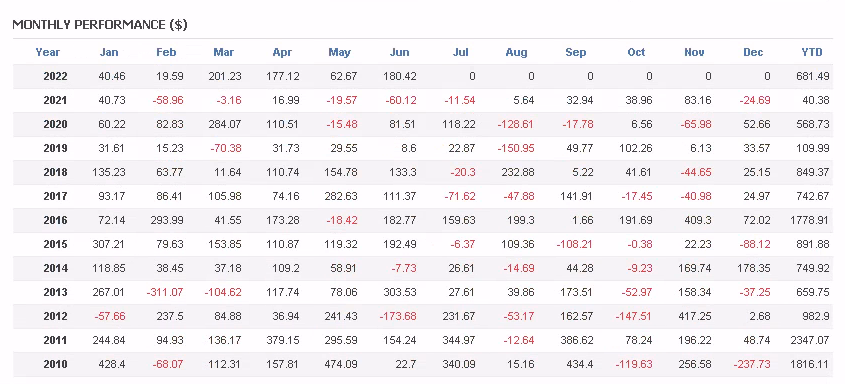Select the Jan column header
Screen dimensions: 845x384
[x=109, y=52]
